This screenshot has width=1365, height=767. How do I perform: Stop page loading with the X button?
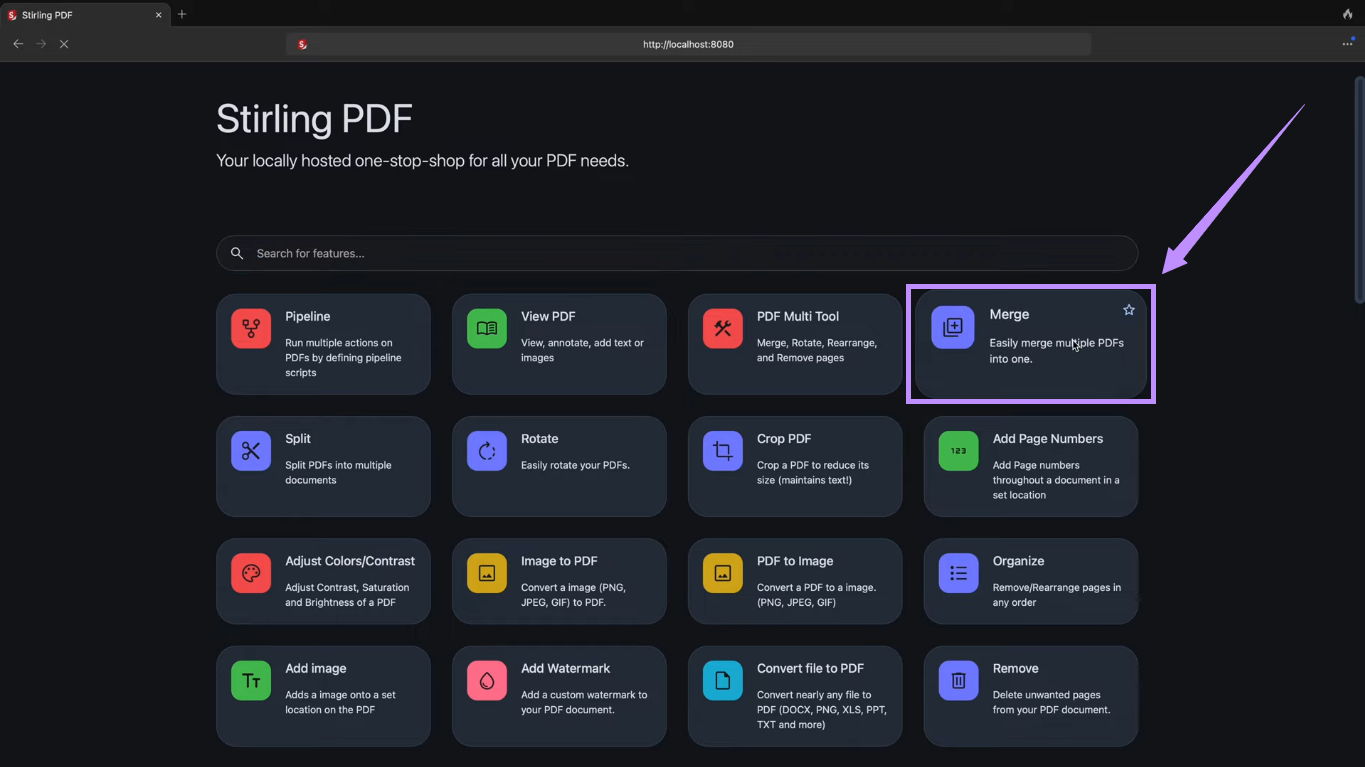[x=64, y=44]
